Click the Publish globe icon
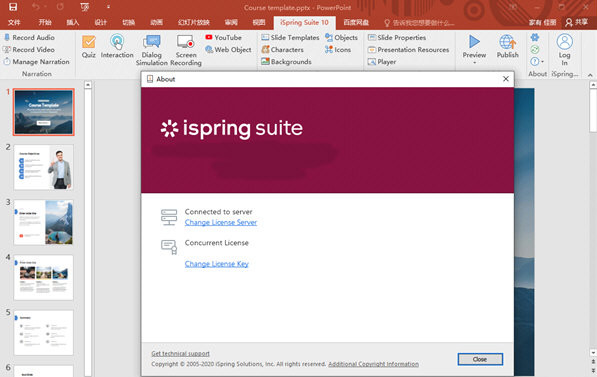 507,42
